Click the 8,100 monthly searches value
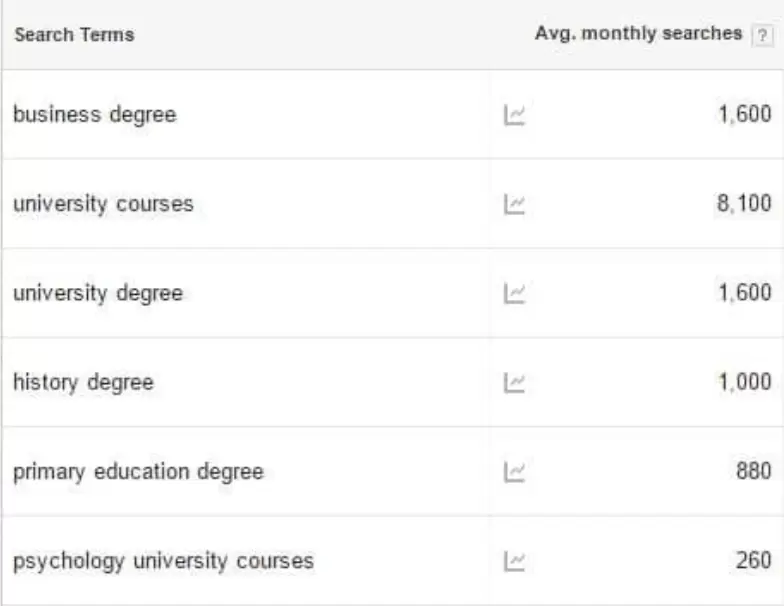The width and height of the screenshot is (784, 606). [x=744, y=204]
